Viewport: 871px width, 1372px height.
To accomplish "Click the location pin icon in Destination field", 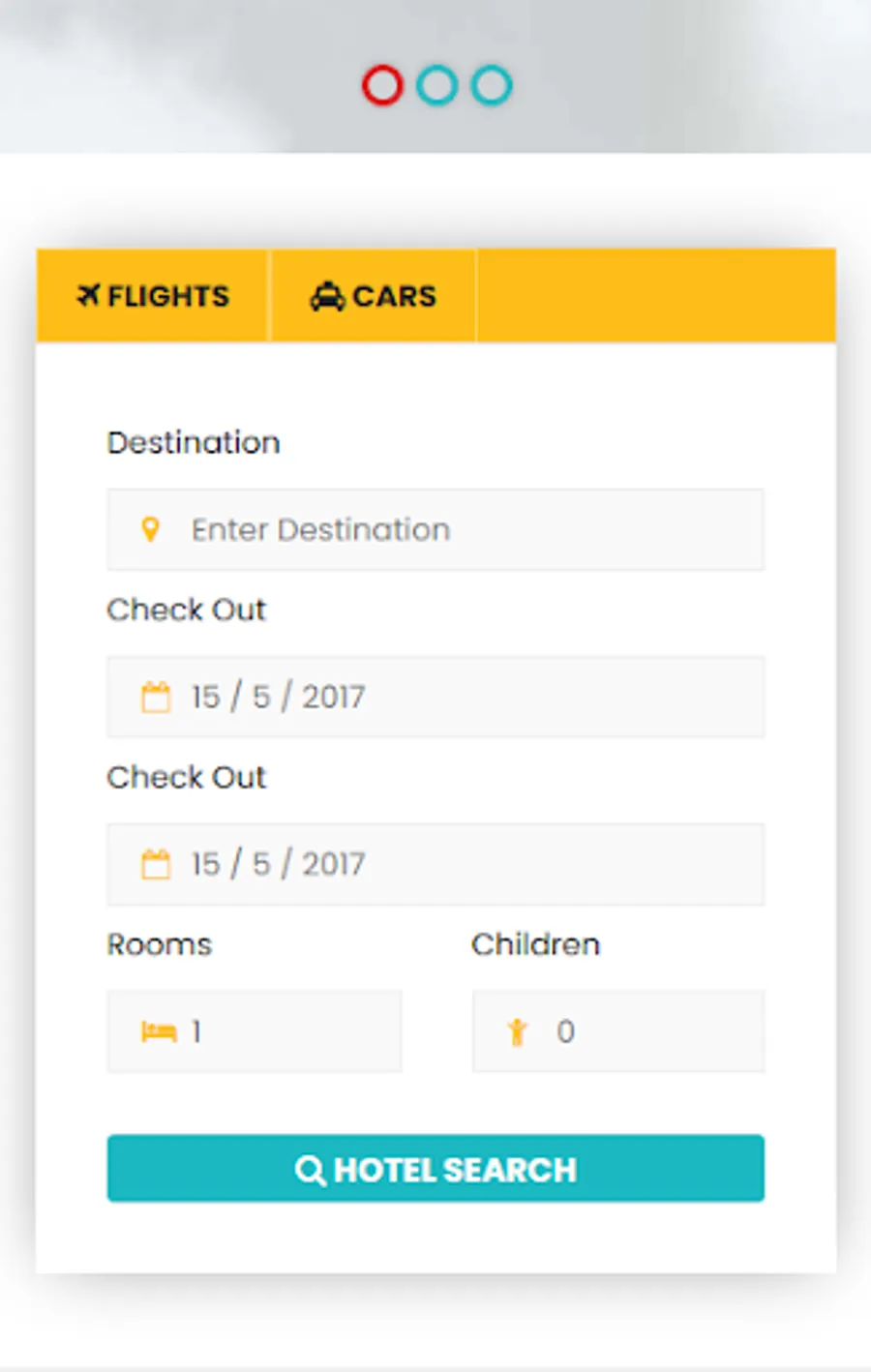I will point(150,529).
